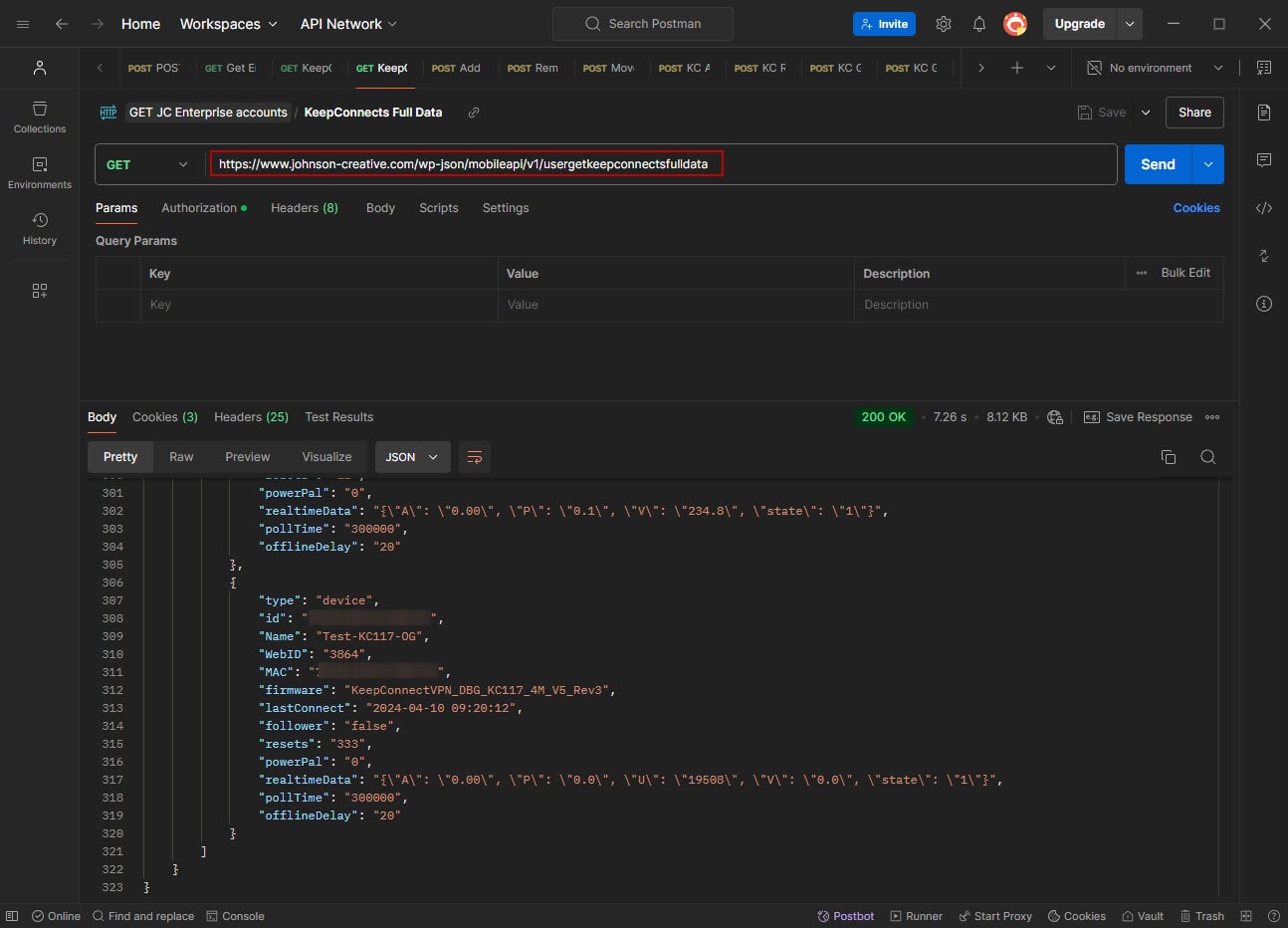Switch to the Raw response view
The width and height of the screenshot is (1288, 928).
(x=181, y=457)
